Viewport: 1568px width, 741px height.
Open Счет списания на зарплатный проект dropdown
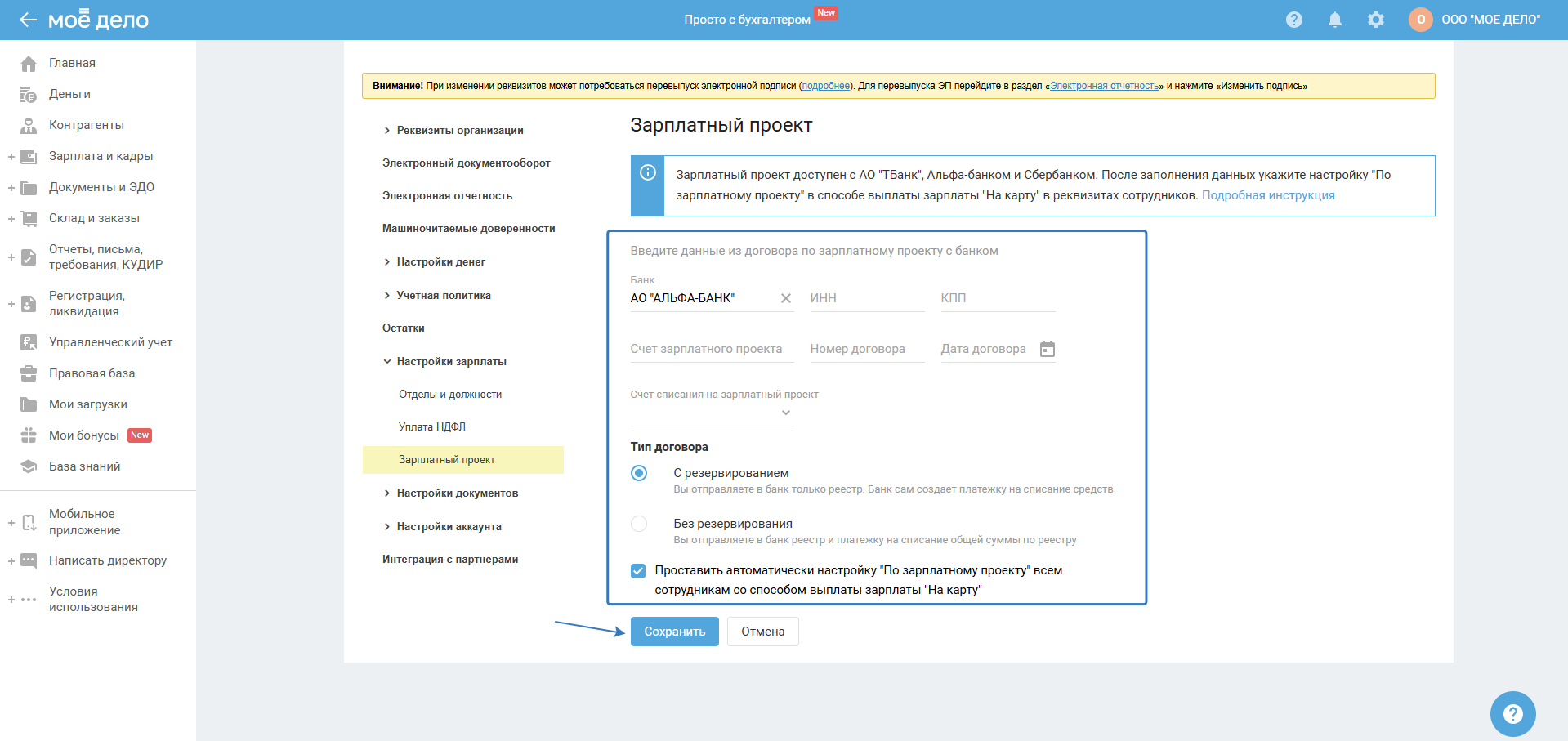pos(712,413)
